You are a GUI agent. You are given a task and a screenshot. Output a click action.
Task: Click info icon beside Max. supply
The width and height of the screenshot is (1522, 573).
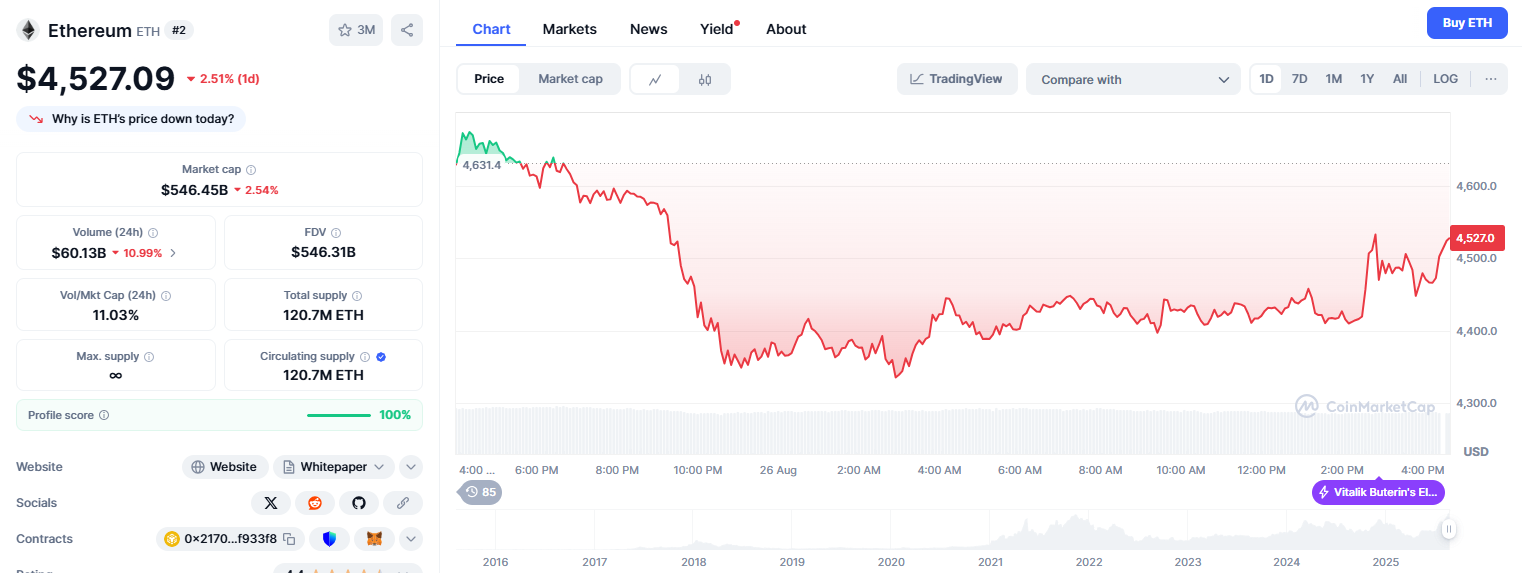click(149, 357)
